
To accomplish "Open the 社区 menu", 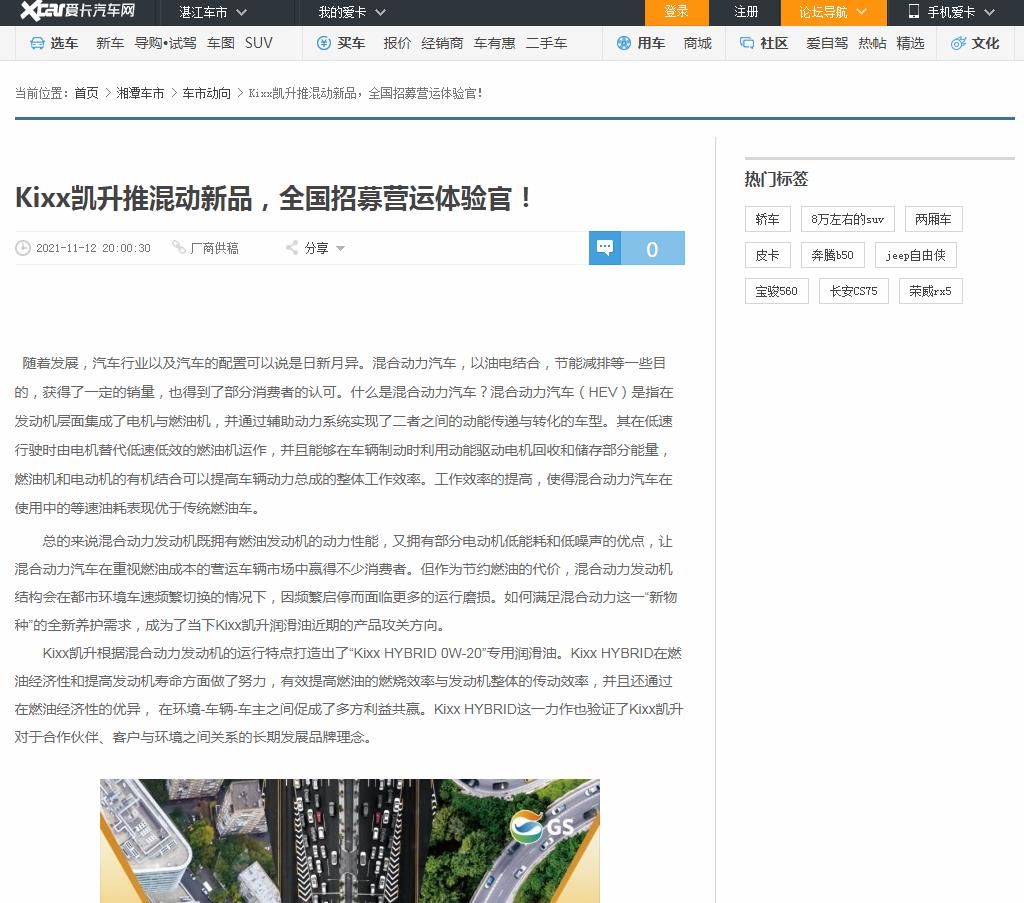I will [774, 43].
